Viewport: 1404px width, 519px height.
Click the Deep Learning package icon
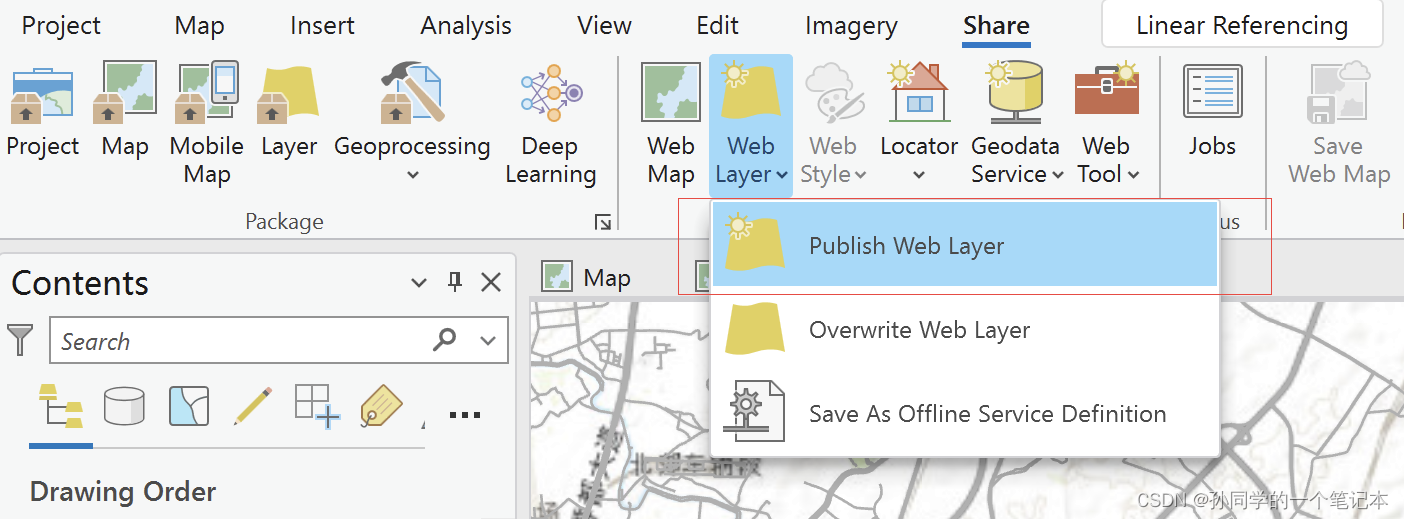551,92
